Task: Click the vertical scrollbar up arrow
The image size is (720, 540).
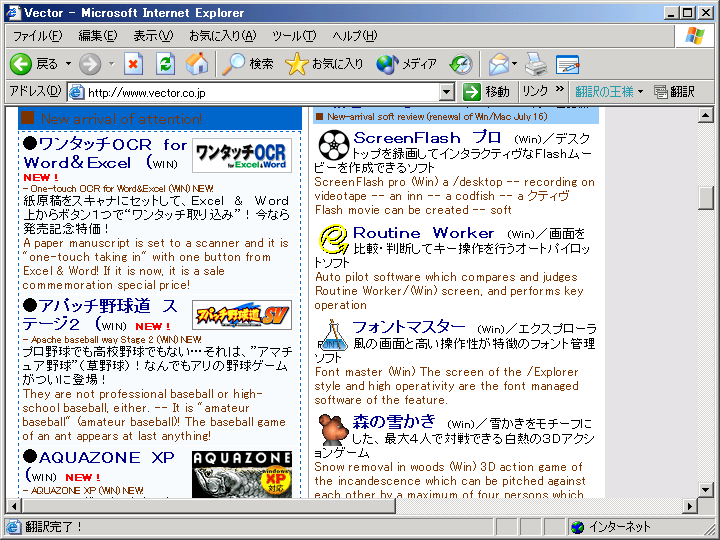Action: tap(705, 115)
